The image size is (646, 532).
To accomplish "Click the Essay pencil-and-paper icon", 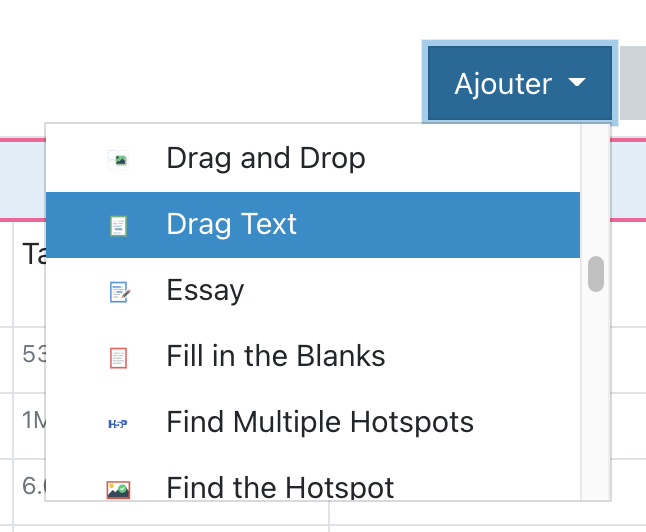I will (x=119, y=291).
